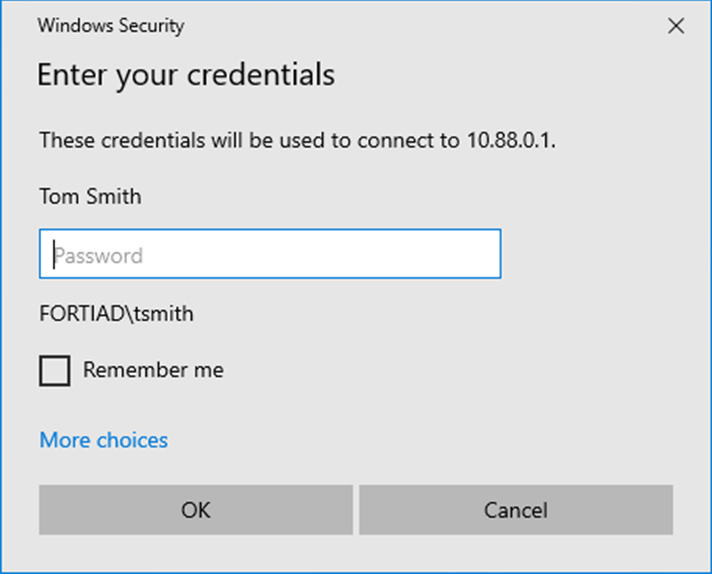
Task: Click the credentials description sentence
Action: (x=250, y=140)
